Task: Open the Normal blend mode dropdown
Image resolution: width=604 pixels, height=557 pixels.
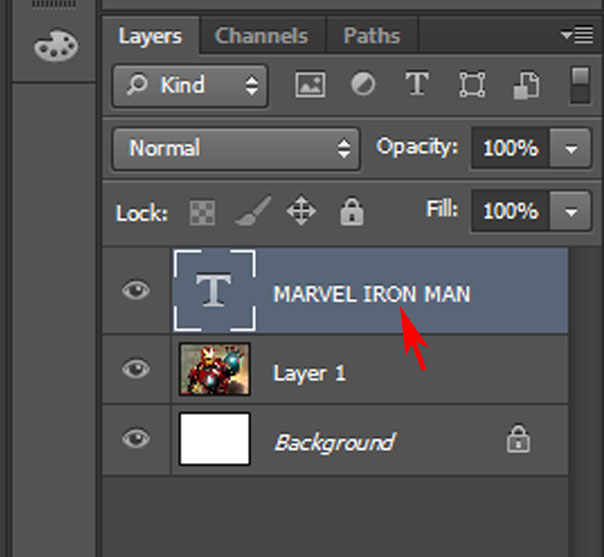Action: (236, 149)
